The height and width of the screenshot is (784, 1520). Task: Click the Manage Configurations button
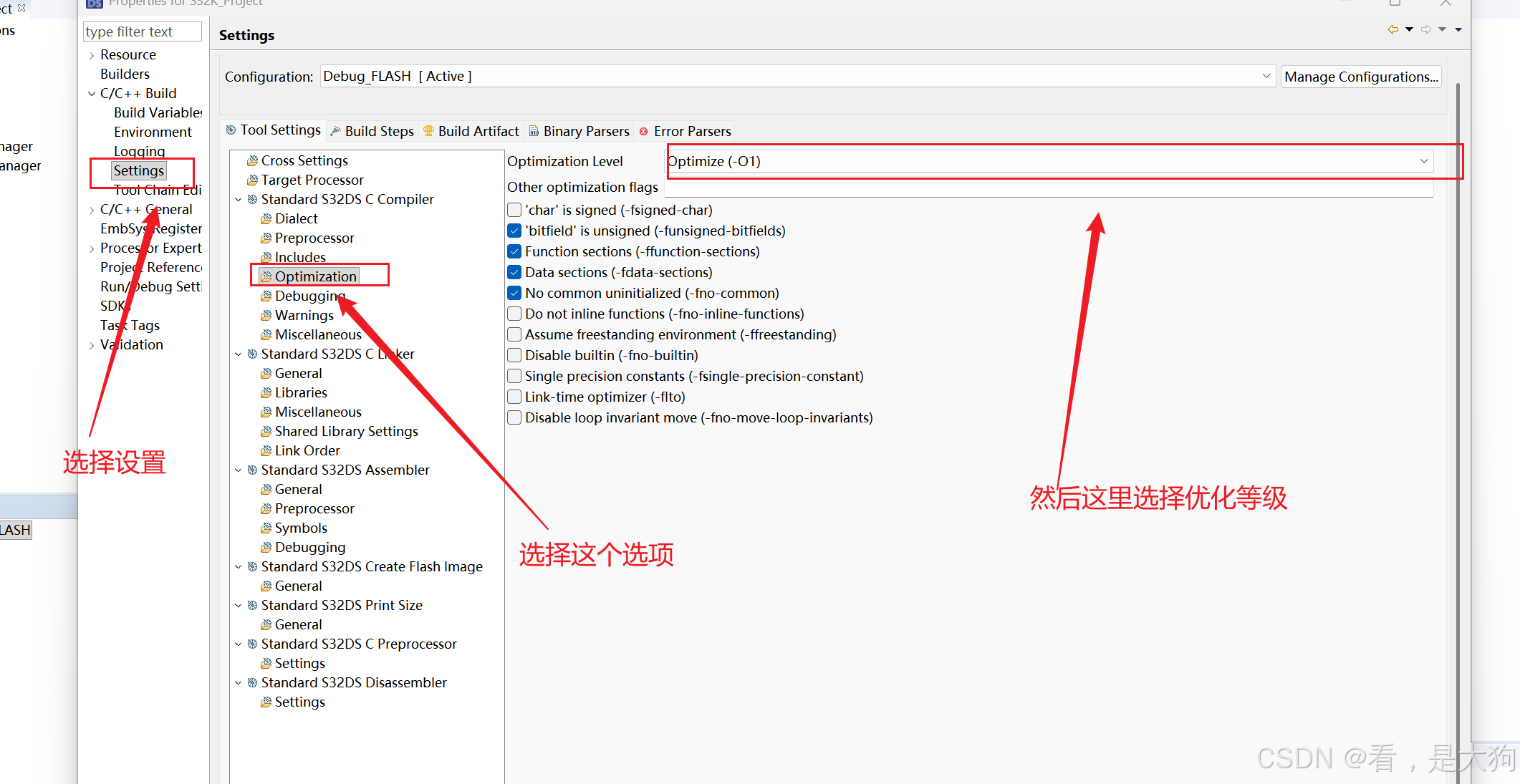[1360, 77]
